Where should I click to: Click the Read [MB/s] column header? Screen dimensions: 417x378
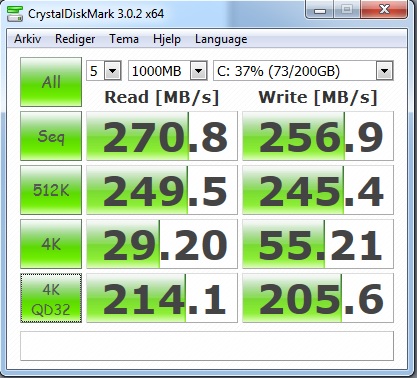[162, 98]
